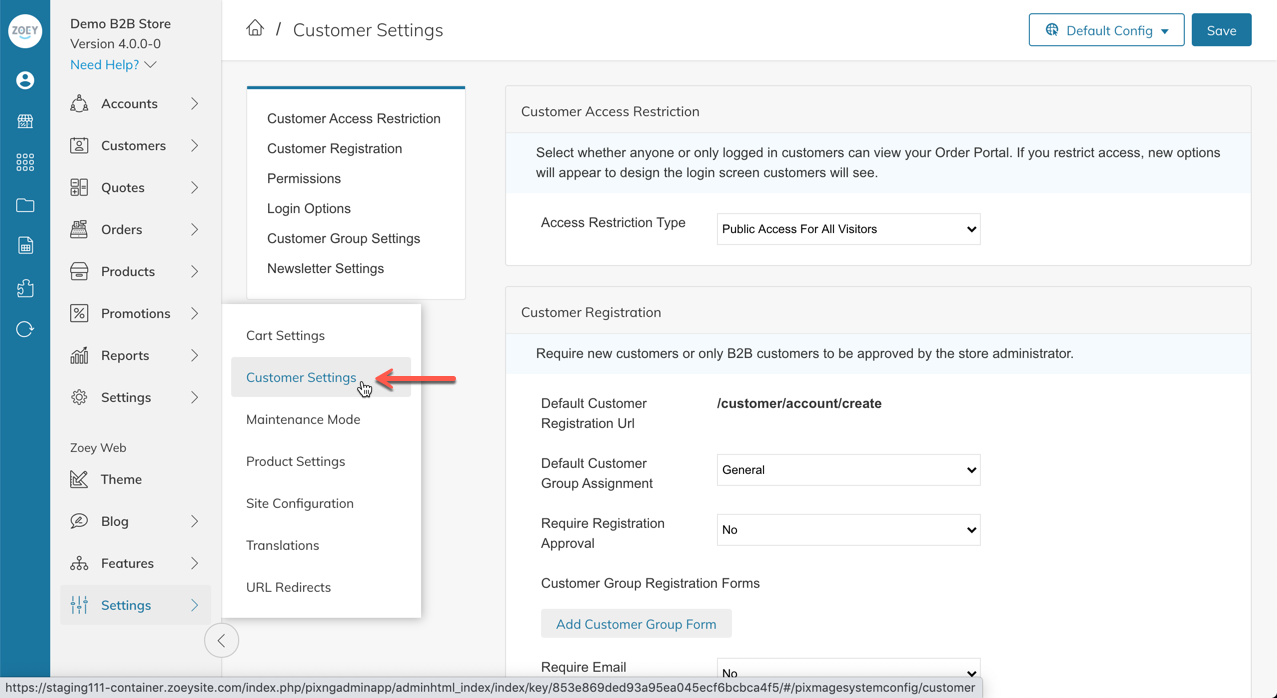Image resolution: width=1277 pixels, height=698 pixels.
Task: Expand the Reports submenu chevron
Action: pyautogui.click(x=194, y=355)
